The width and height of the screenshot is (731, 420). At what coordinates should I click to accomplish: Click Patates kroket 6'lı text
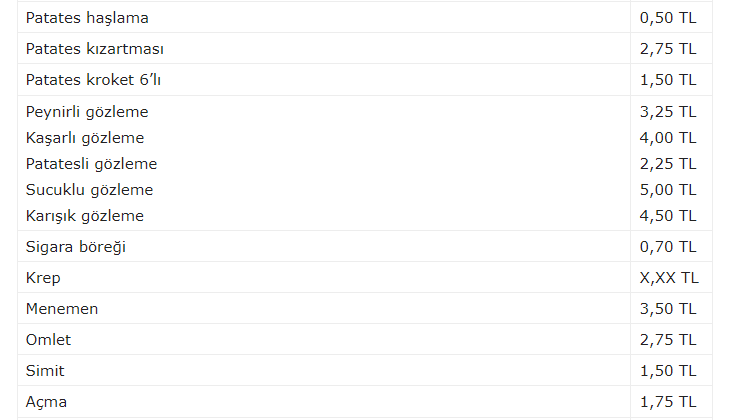93,80
